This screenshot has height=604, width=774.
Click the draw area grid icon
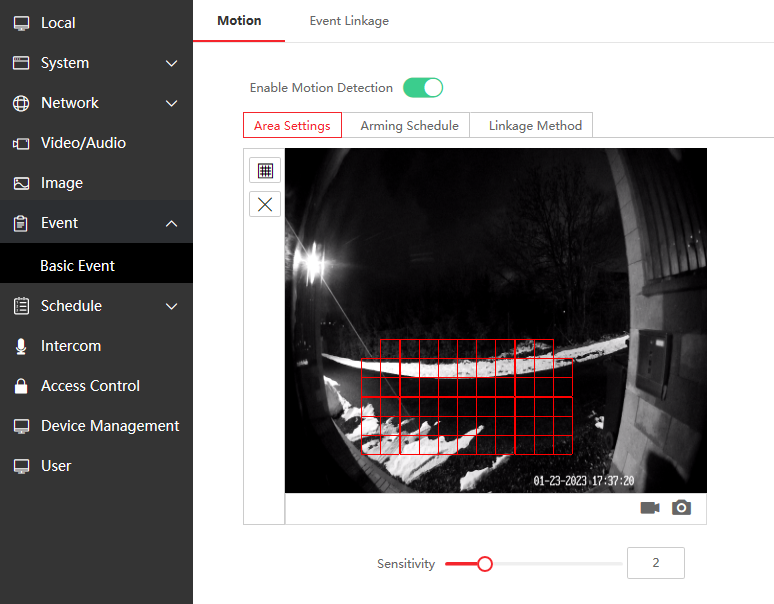(265, 170)
